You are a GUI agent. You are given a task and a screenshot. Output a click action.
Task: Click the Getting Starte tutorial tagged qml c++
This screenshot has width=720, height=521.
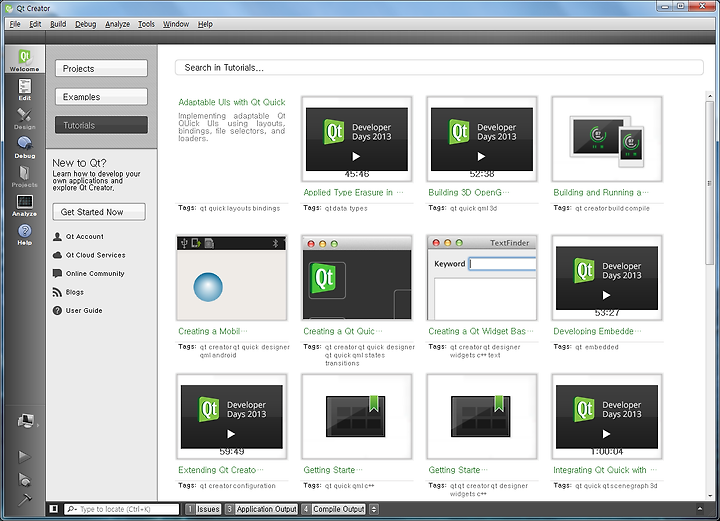click(357, 417)
